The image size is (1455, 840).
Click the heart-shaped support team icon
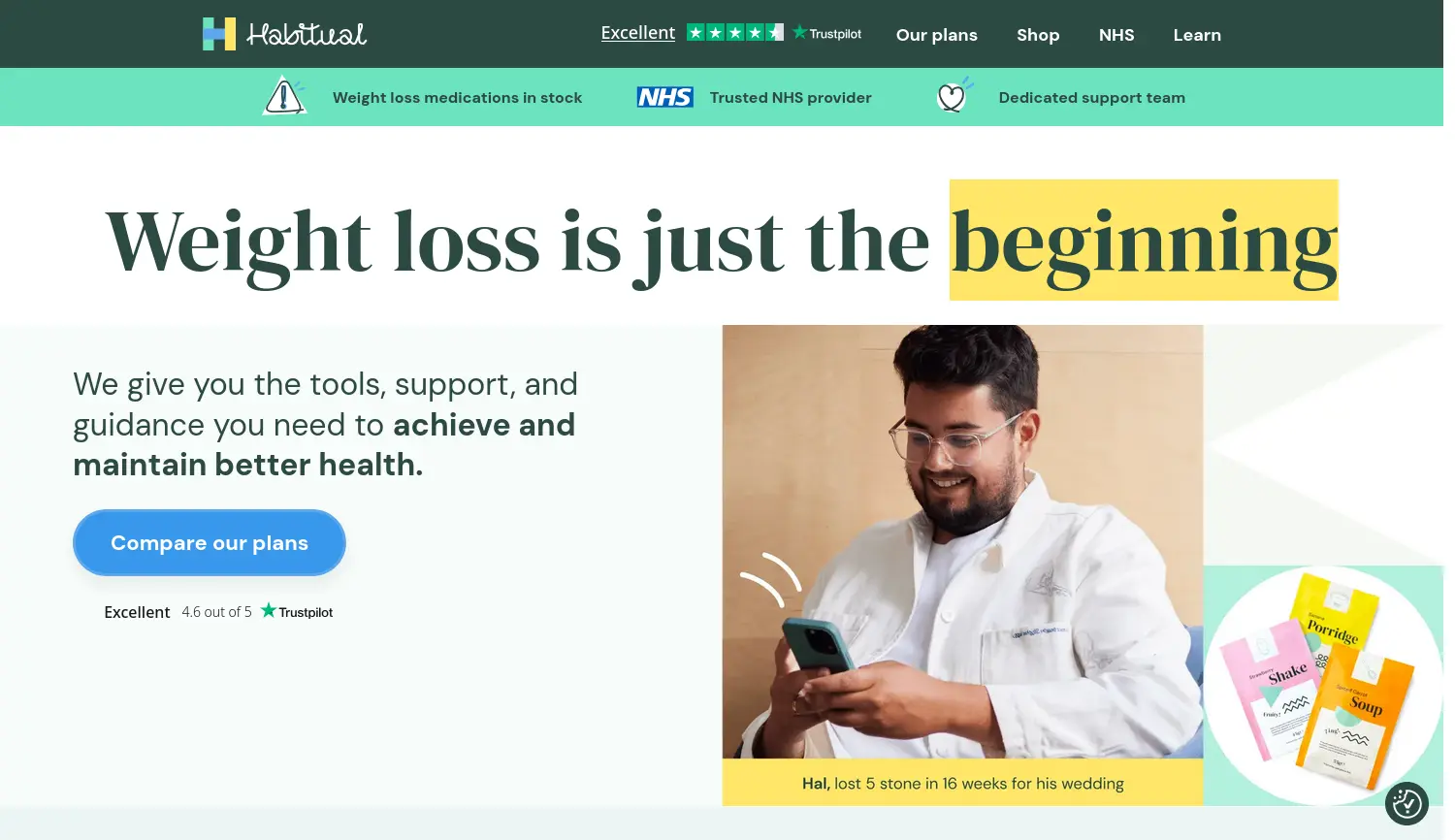click(x=954, y=96)
